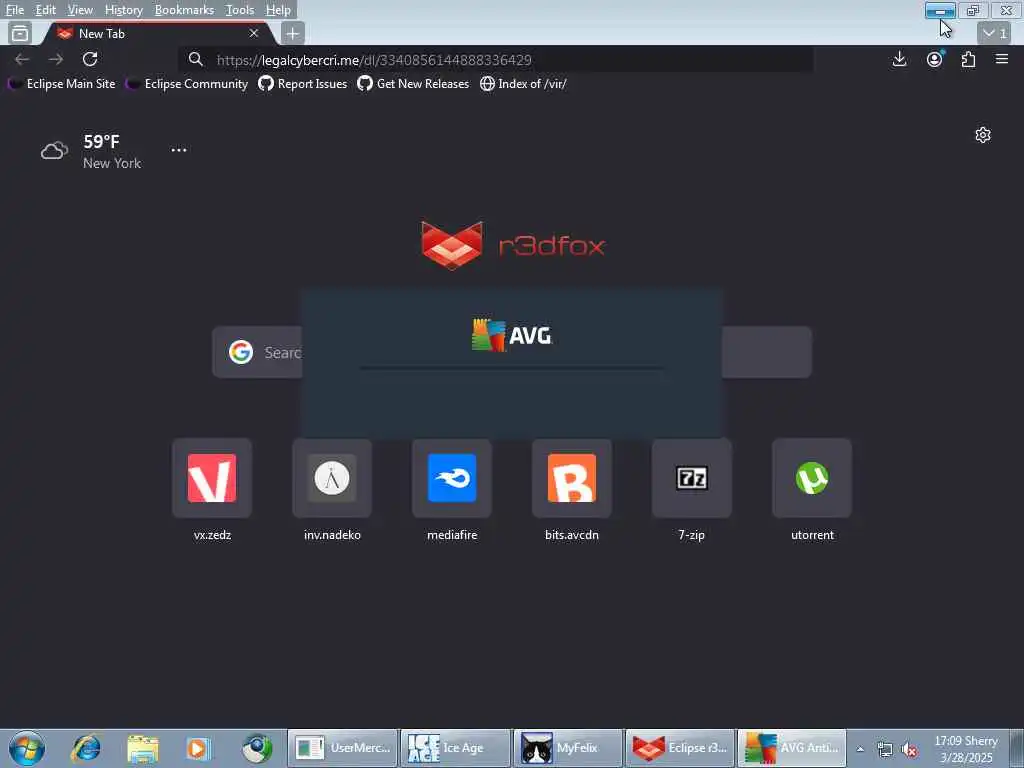The width and height of the screenshot is (1024, 768).
Task: Click the AVG logo in splash dialog
Action: (x=512, y=335)
